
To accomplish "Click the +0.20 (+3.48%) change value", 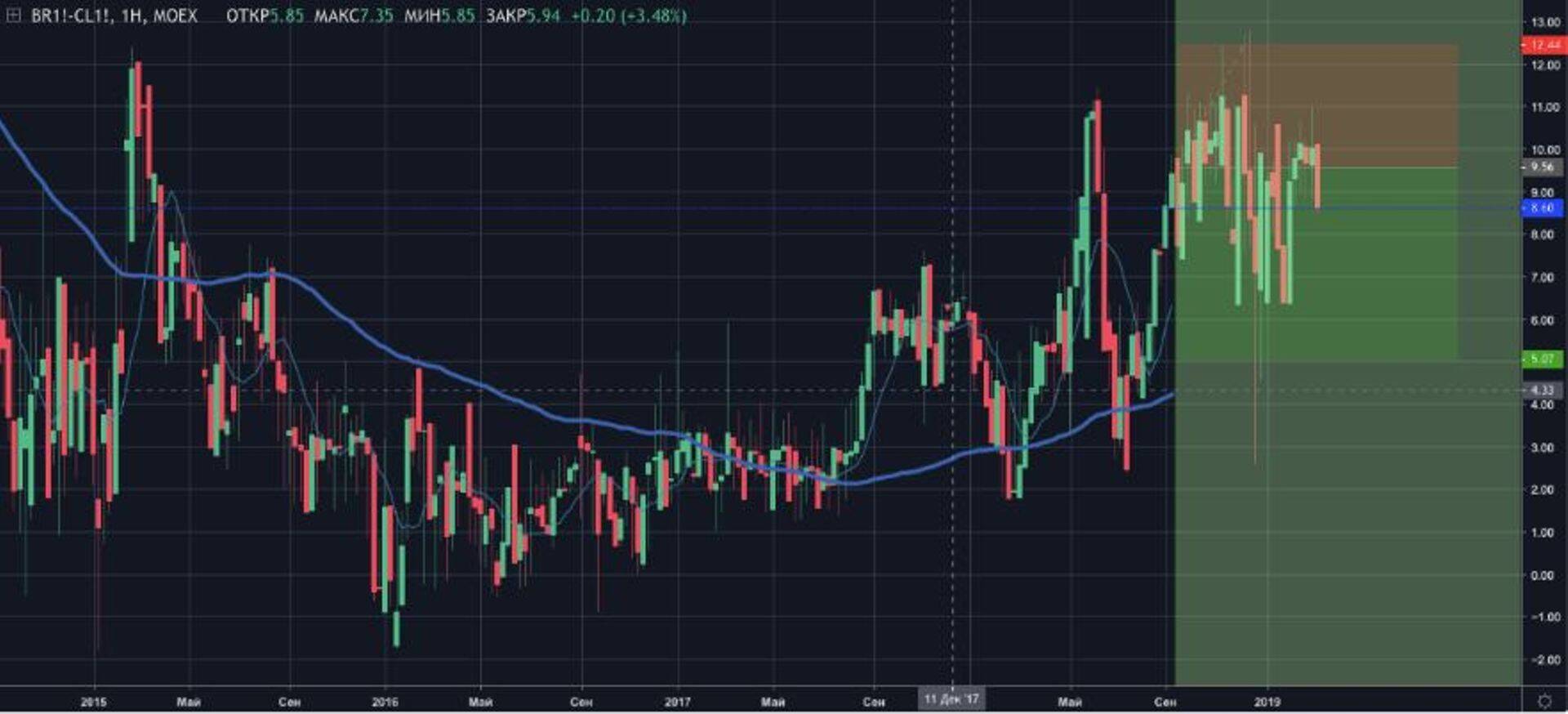I will pos(628,16).
